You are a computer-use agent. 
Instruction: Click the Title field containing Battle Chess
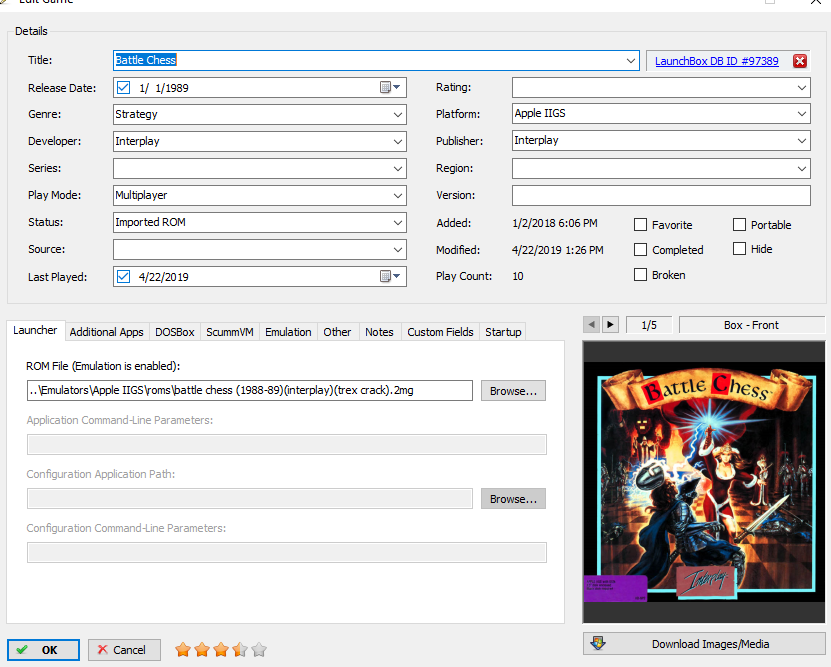pyautogui.click(x=376, y=60)
